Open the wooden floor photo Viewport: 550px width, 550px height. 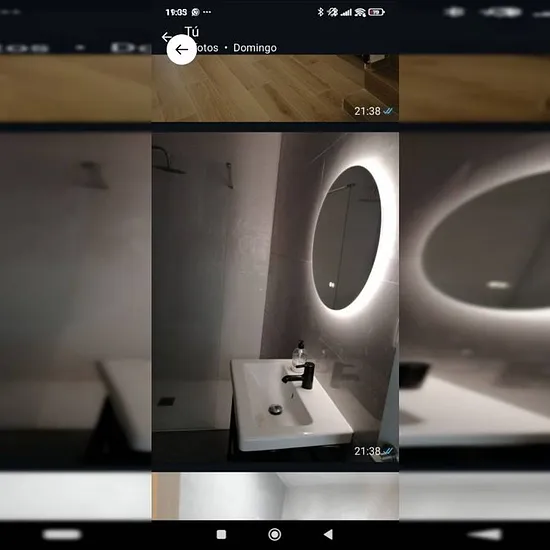pos(275,88)
